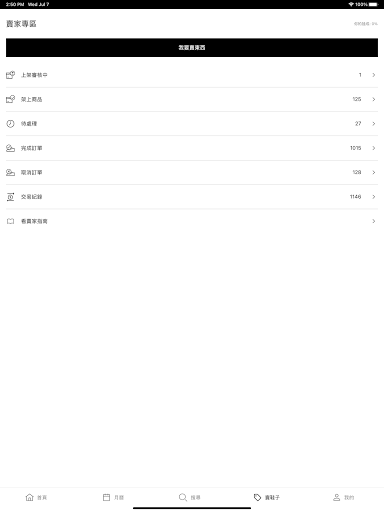Open chevron next to count 1146

click(374, 197)
